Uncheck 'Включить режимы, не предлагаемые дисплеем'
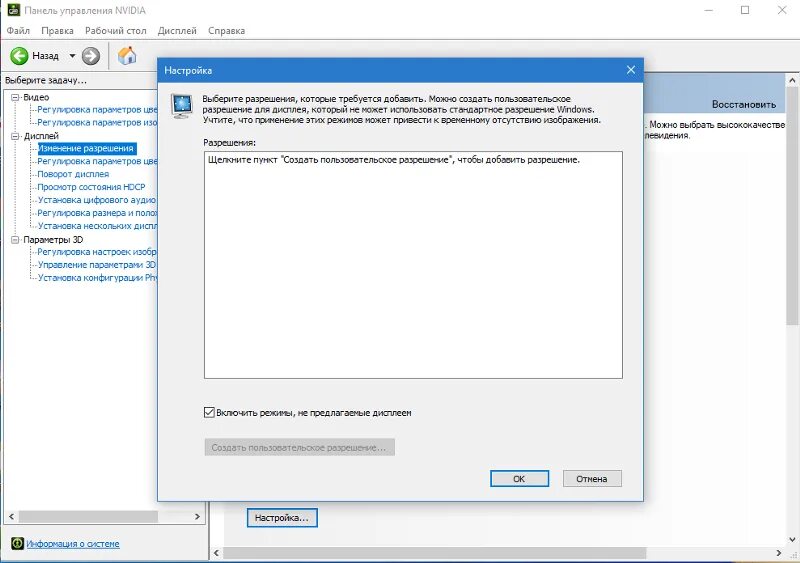Screen dimensions: 800x563 (209, 412)
